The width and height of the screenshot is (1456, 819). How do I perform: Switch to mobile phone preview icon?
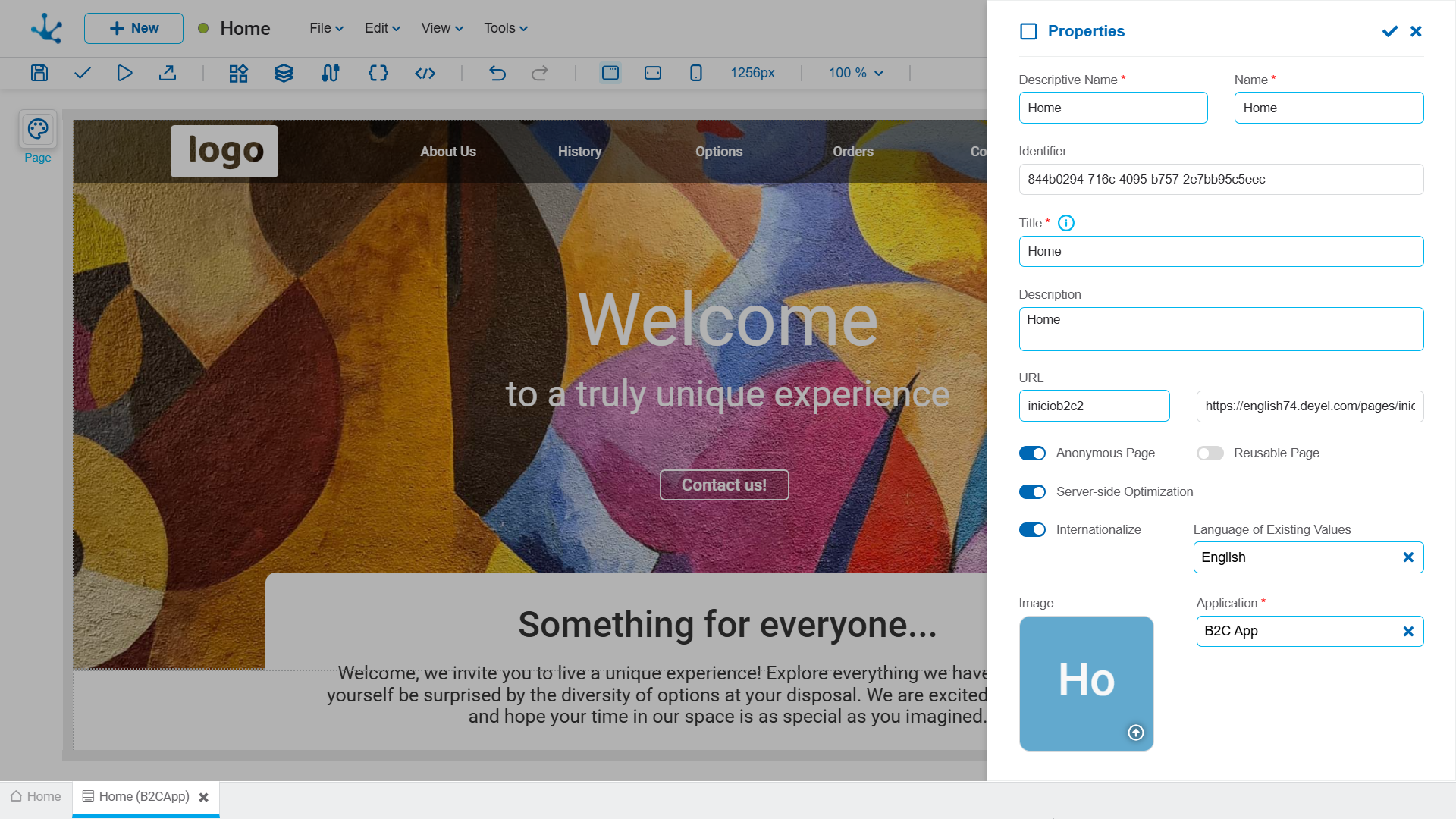point(695,73)
